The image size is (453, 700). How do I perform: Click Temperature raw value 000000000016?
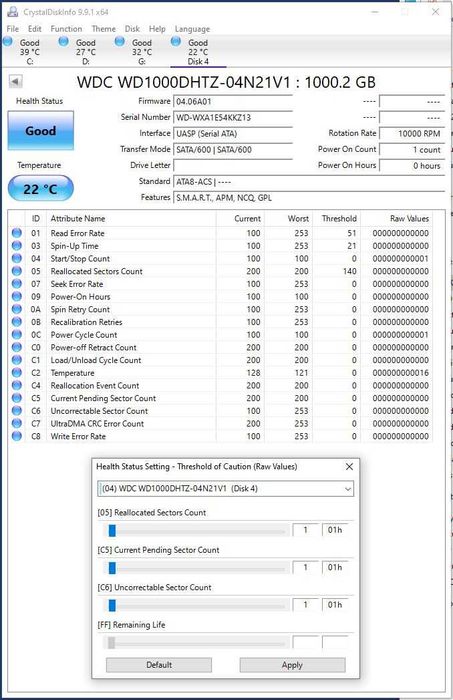coord(400,373)
